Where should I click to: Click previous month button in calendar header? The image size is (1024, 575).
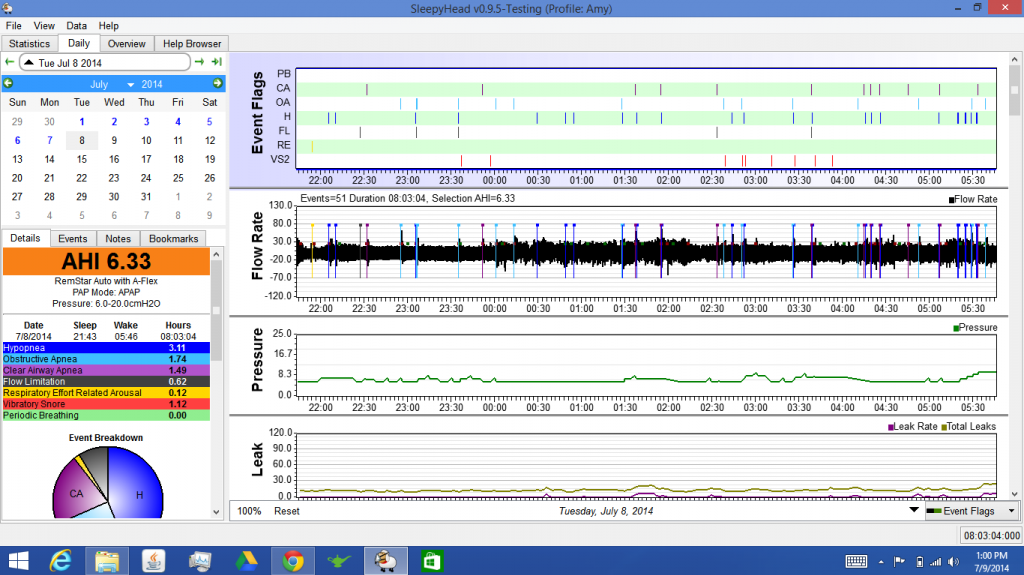click(9, 84)
